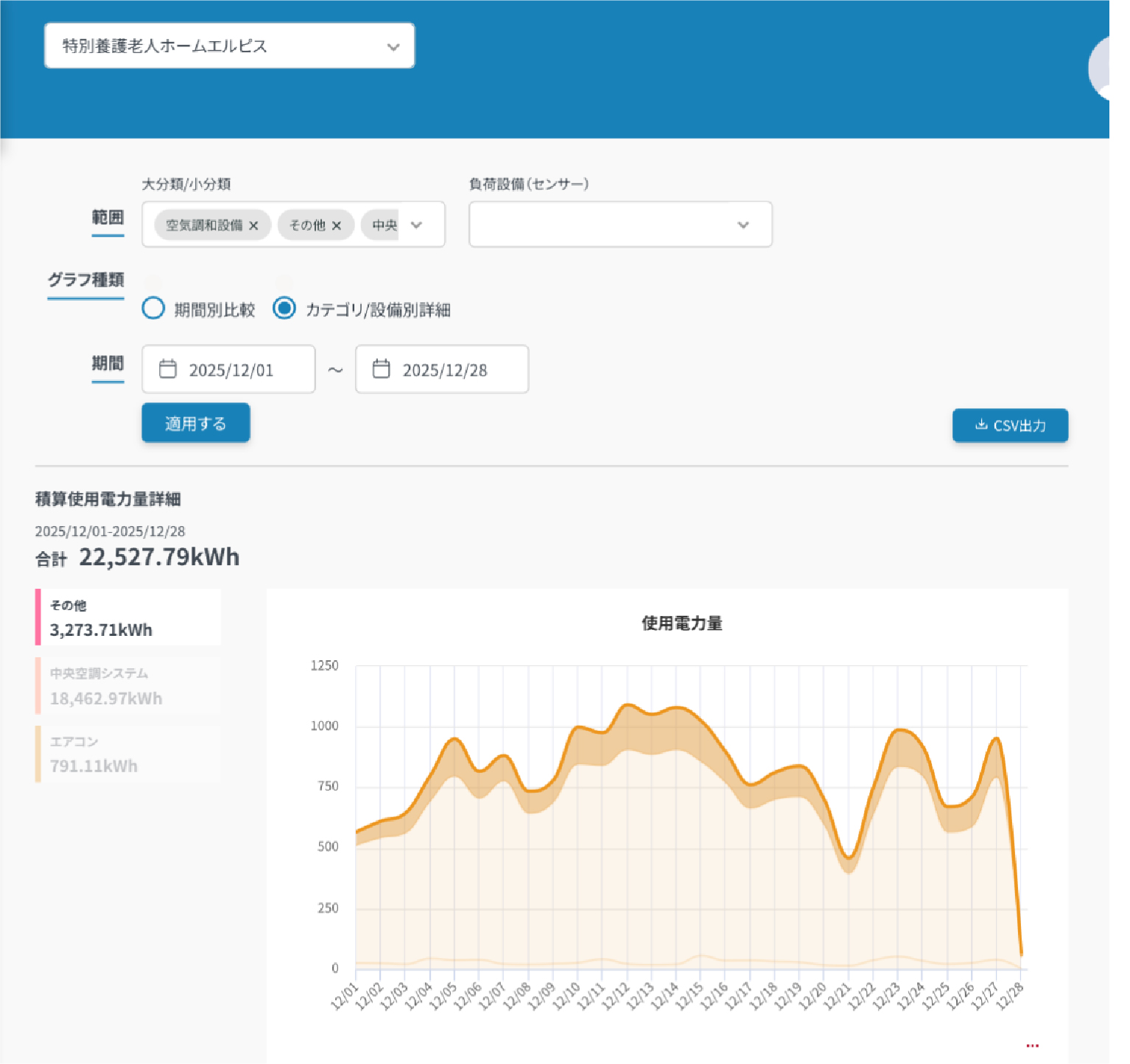Open the facility selector 特別養護老人ホームエルピス
The width and height of the screenshot is (1130, 1064).
coord(229,46)
